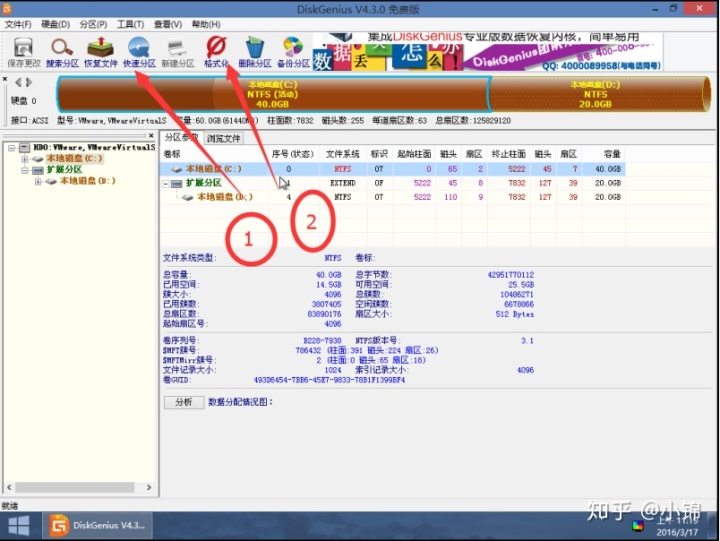Open the 文件(F) menu
The image size is (720, 541).
(x=18, y=24)
